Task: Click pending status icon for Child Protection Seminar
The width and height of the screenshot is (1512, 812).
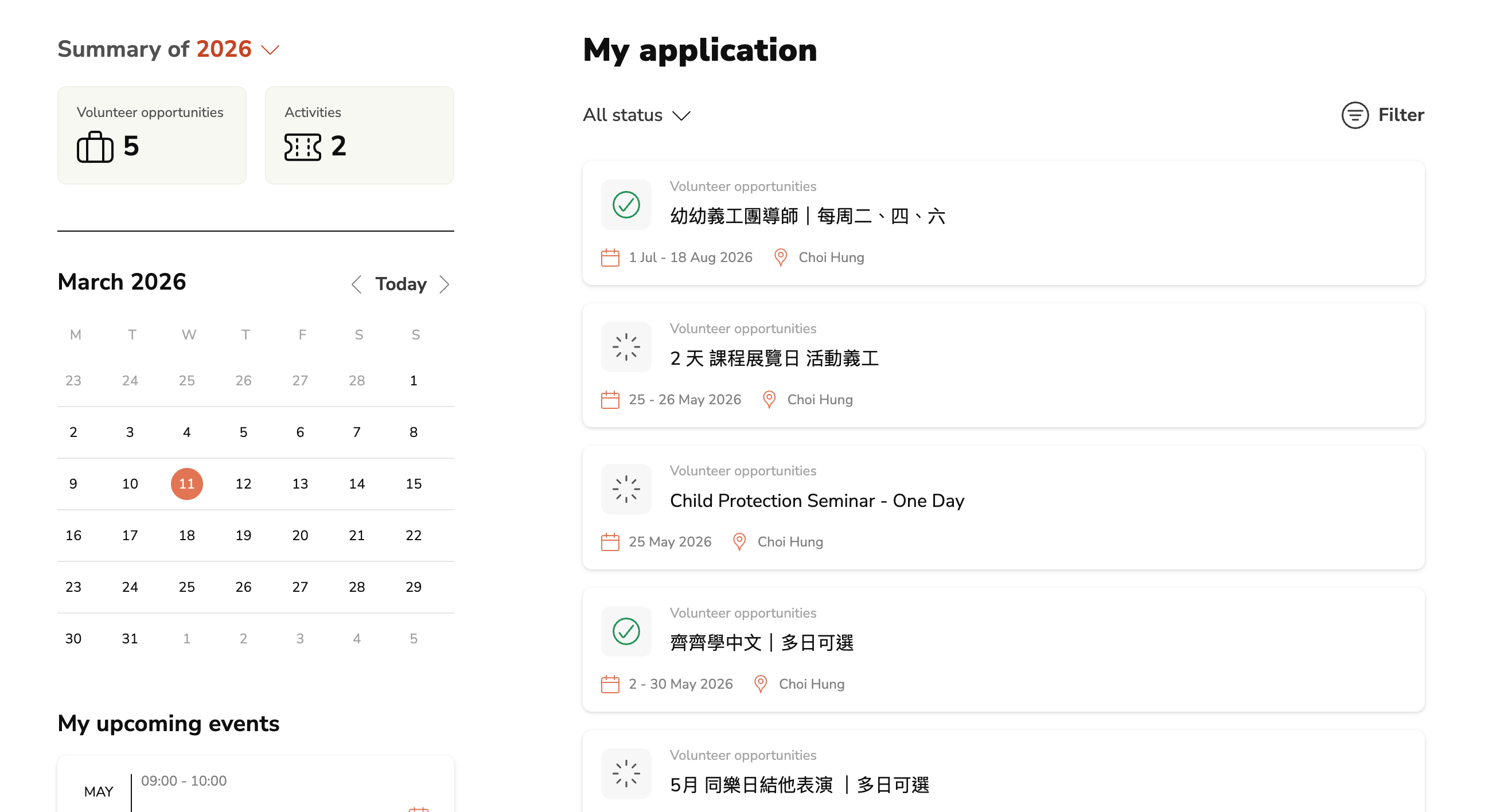Action: click(626, 489)
